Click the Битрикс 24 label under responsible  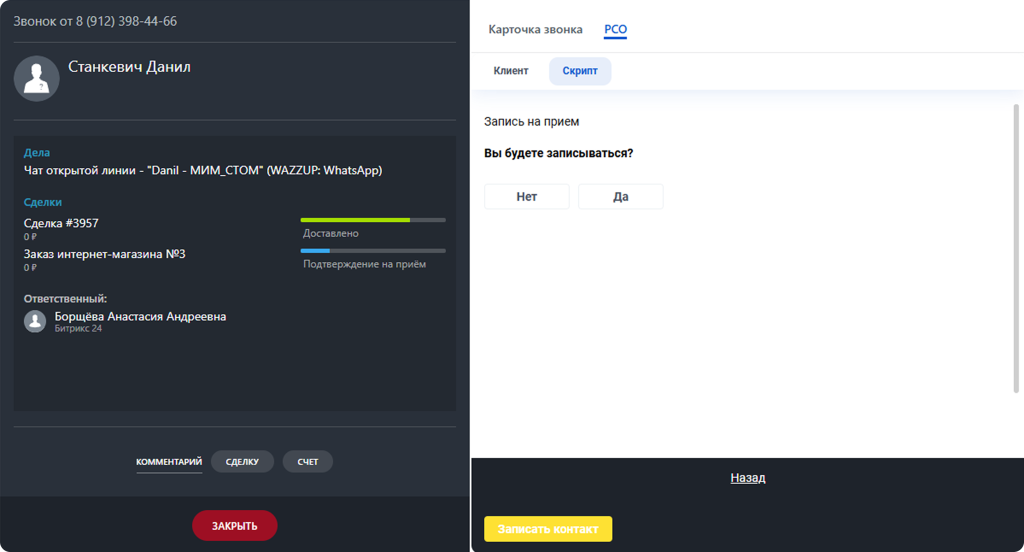tap(78, 329)
